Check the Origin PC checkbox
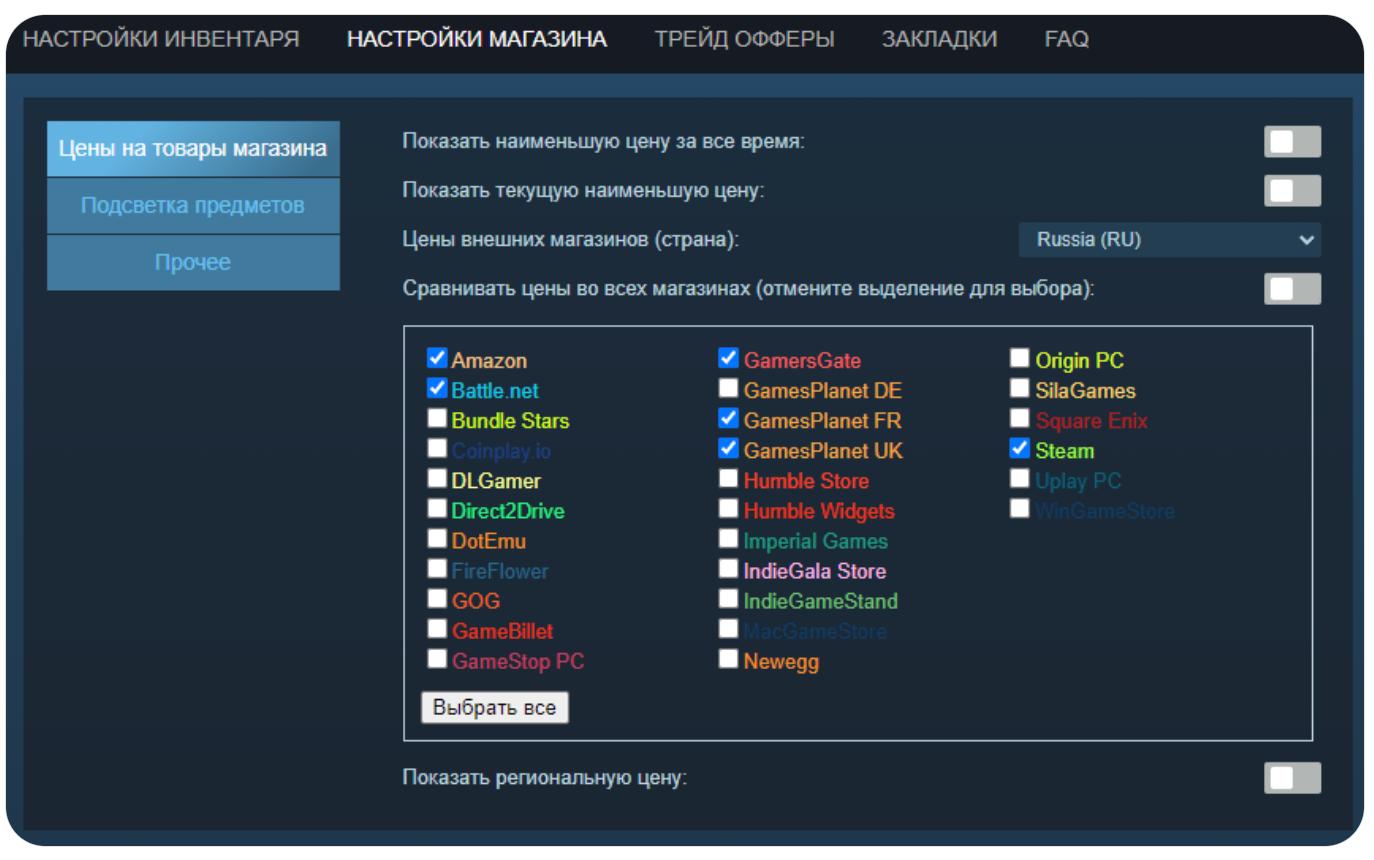Image resolution: width=1374 pixels, height=860 pixels. 1019,358
